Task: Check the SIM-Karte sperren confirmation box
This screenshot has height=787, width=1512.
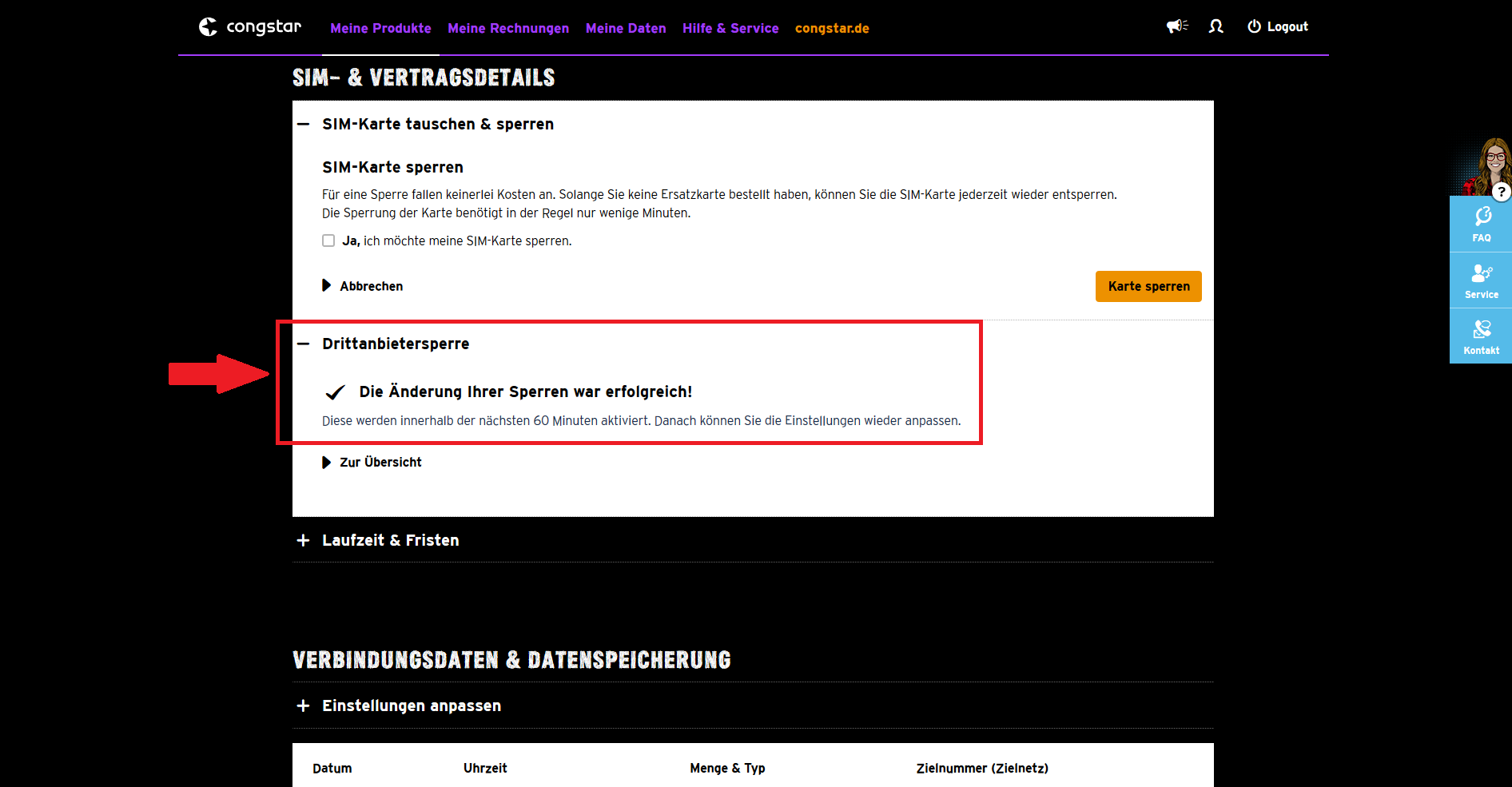Action: tap(328, 240)
